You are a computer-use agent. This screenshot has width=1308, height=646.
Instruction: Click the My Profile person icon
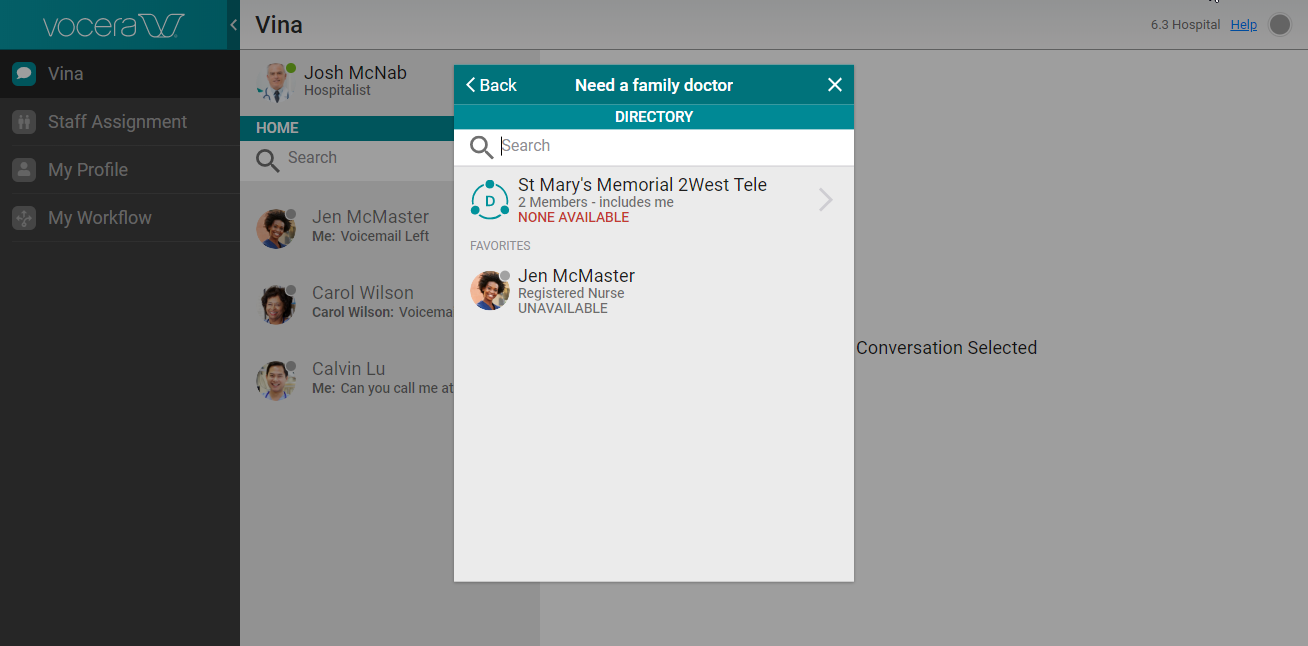24,170
